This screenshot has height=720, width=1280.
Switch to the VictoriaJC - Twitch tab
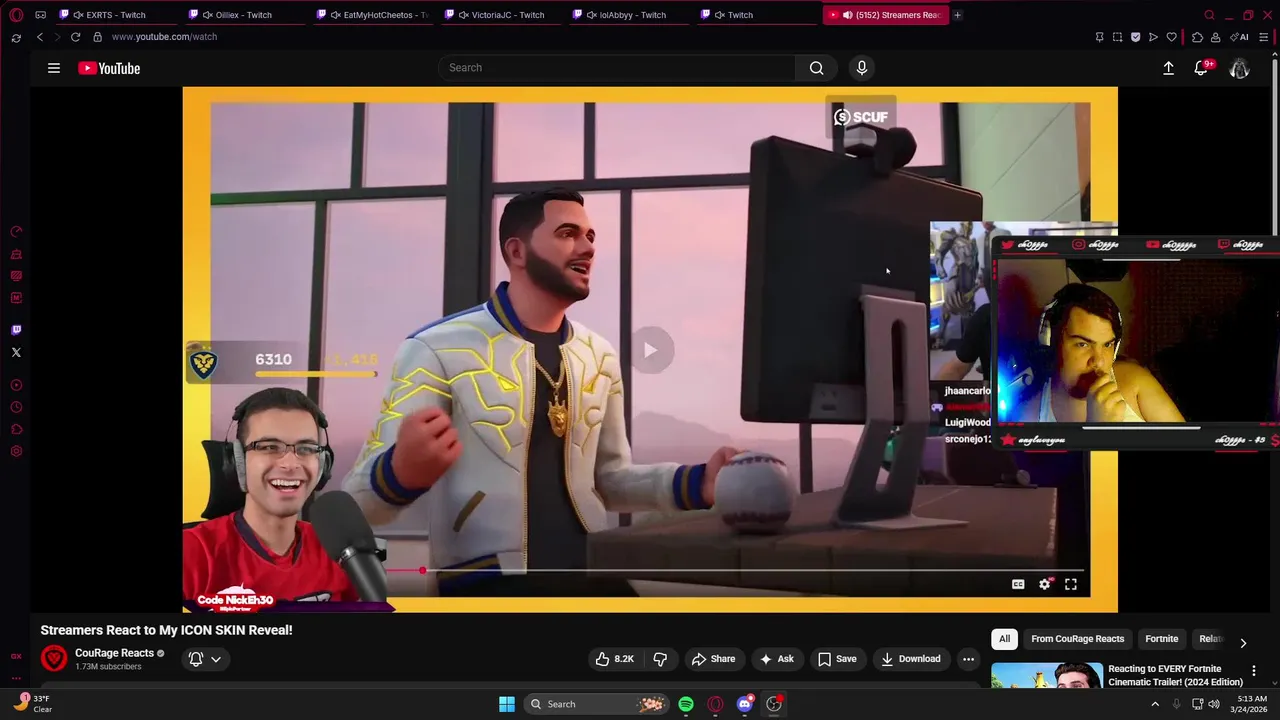(500, 15)
